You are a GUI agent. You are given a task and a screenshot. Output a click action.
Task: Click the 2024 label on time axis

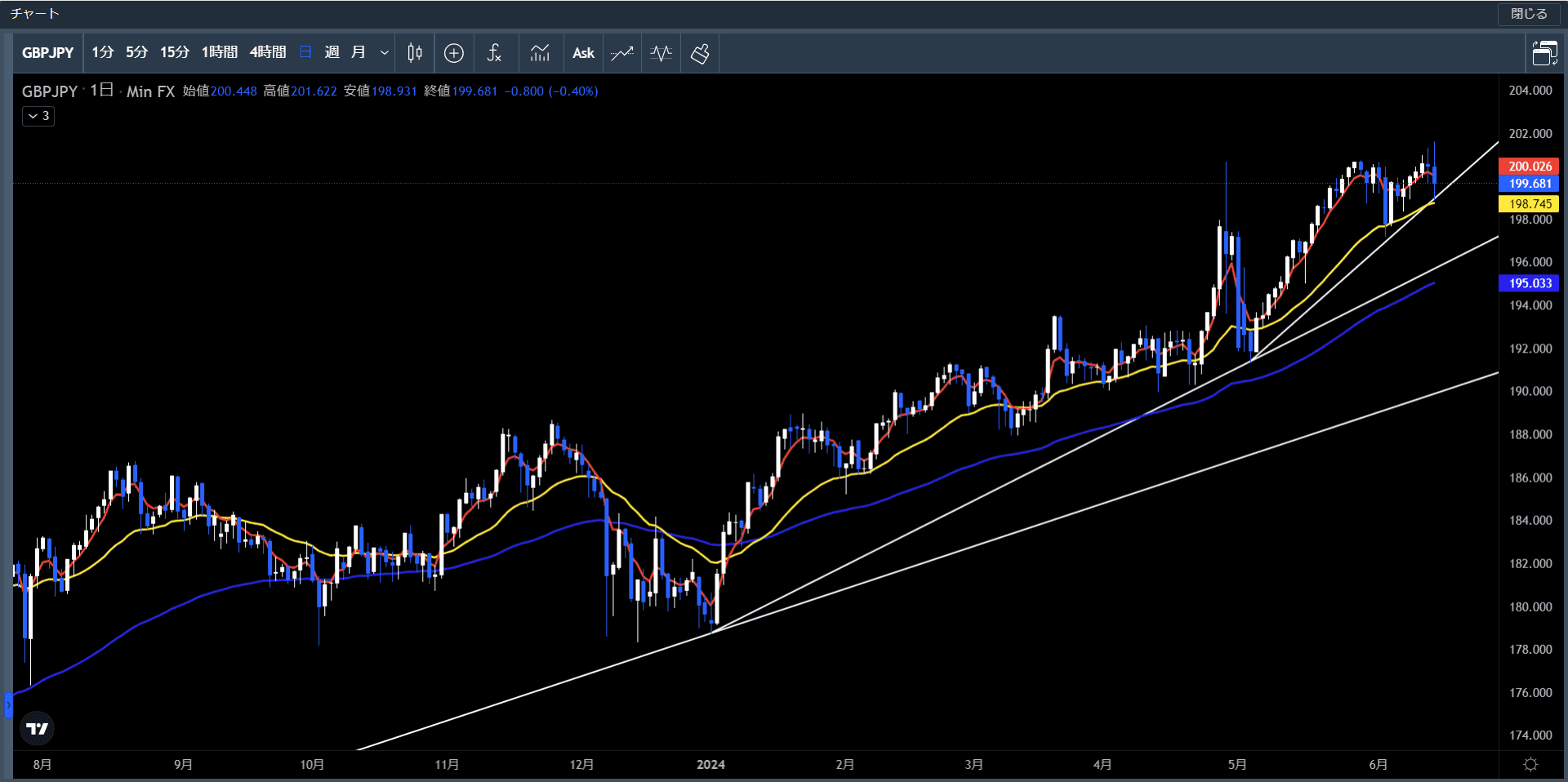click(710, 764)
